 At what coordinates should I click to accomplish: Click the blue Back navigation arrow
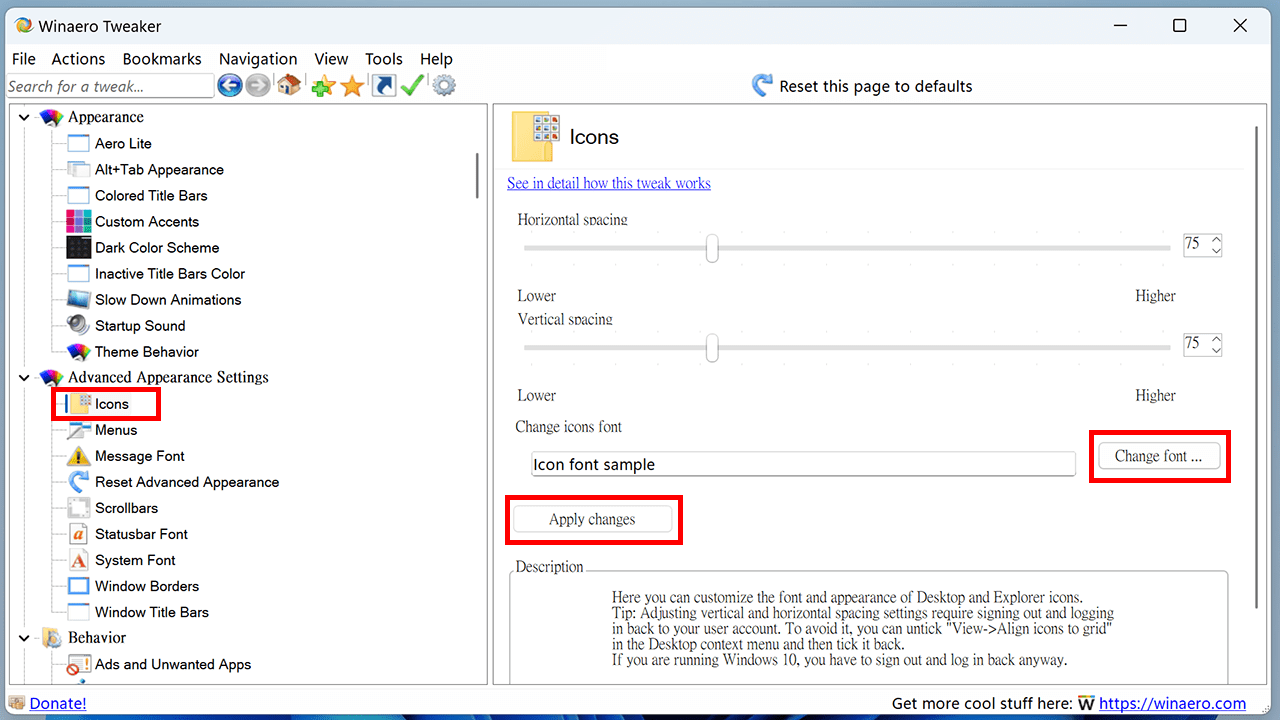[x=229, y=86]
